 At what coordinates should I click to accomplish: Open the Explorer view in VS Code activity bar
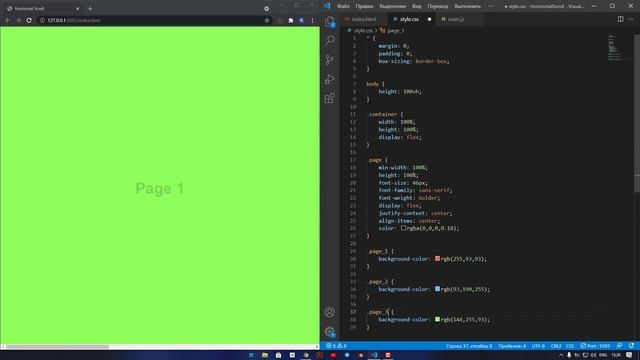pyautogui.click(x=330, y=22)
